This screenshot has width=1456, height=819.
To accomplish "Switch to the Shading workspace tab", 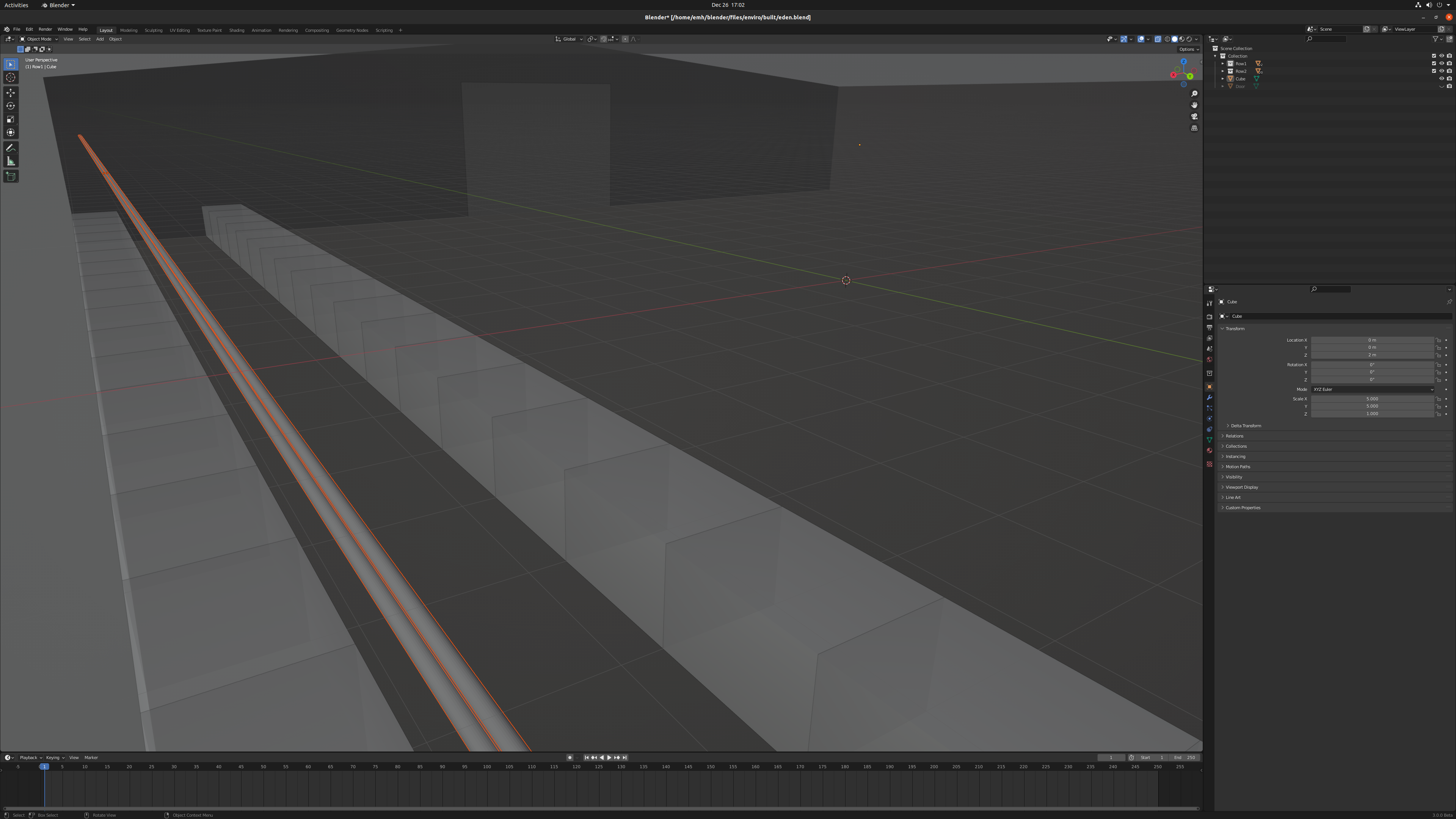I will (237, 30).
